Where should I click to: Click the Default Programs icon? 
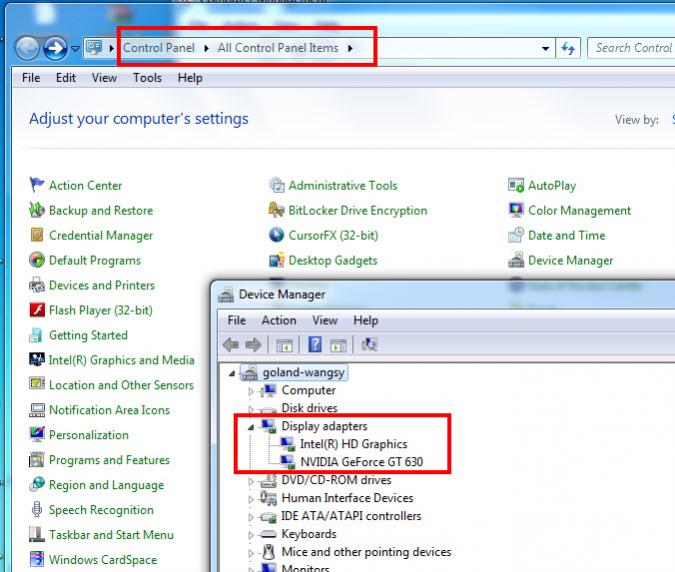point(37,260)
